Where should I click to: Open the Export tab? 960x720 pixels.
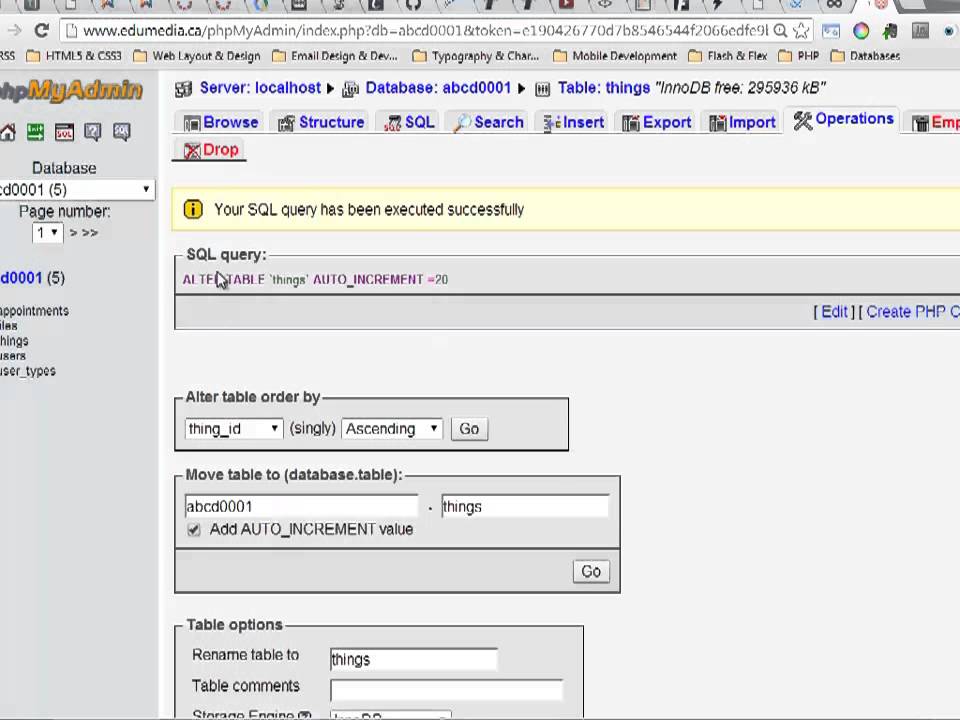[x=656, y=122]
